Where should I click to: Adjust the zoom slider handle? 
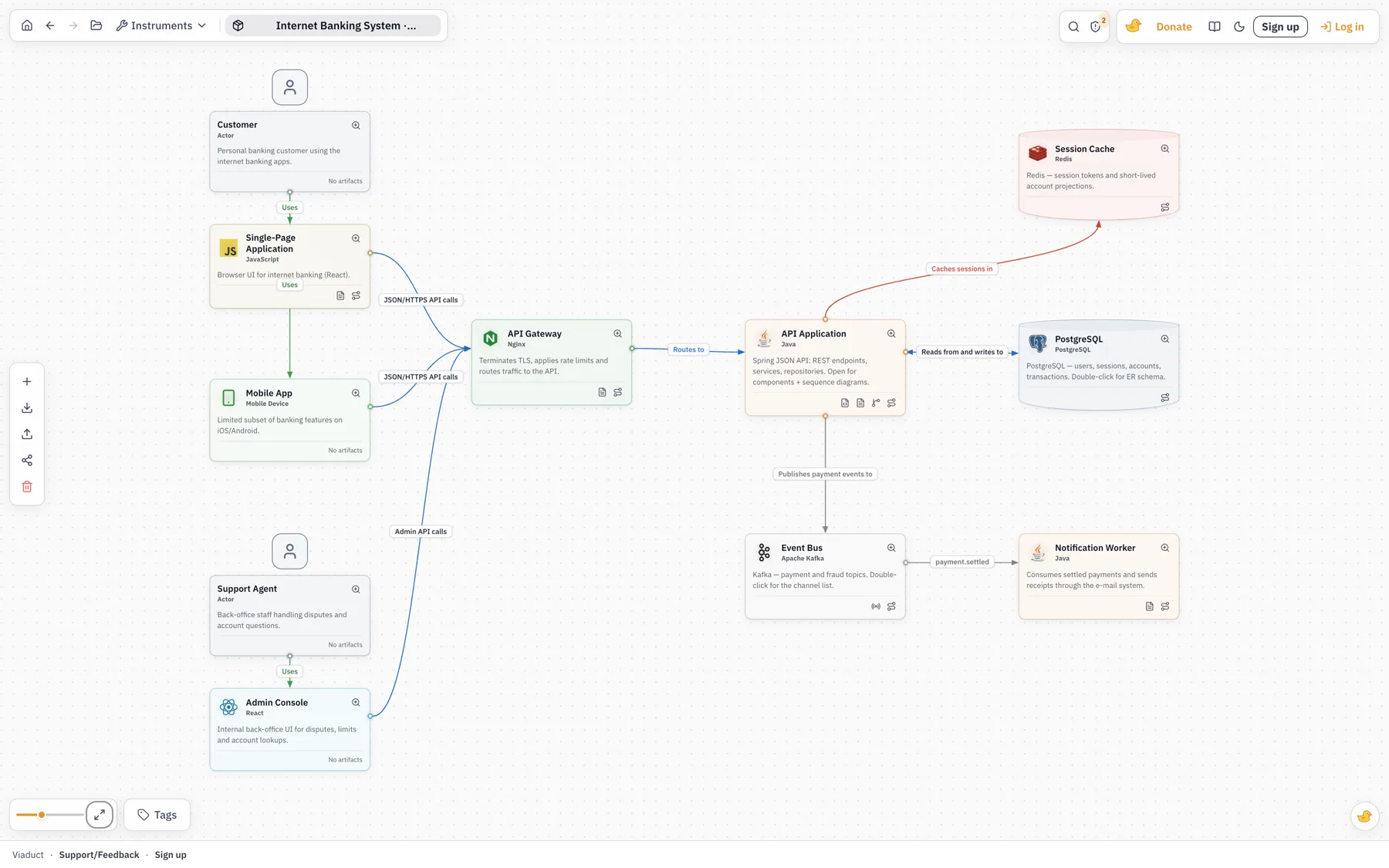click(x=42, y=815)
